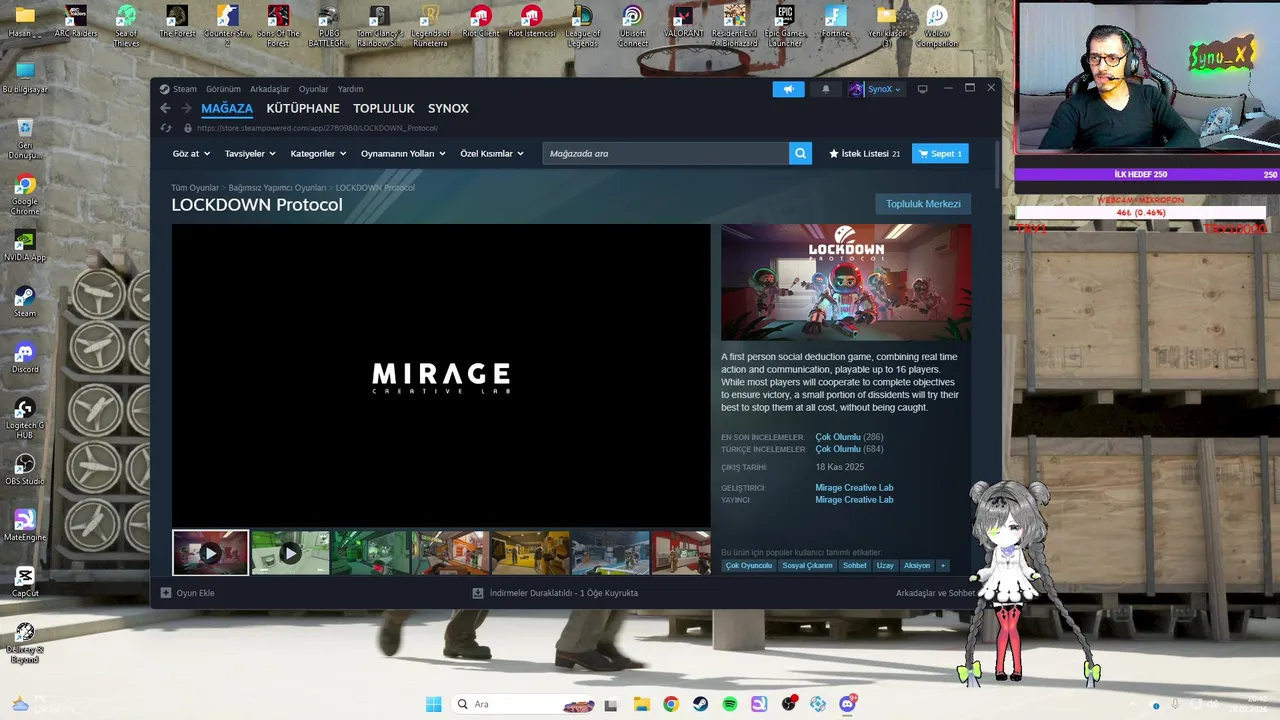Screen dimensions: 1280x720
Task: Open Discord desktop icon
Action: coord(25,359)
